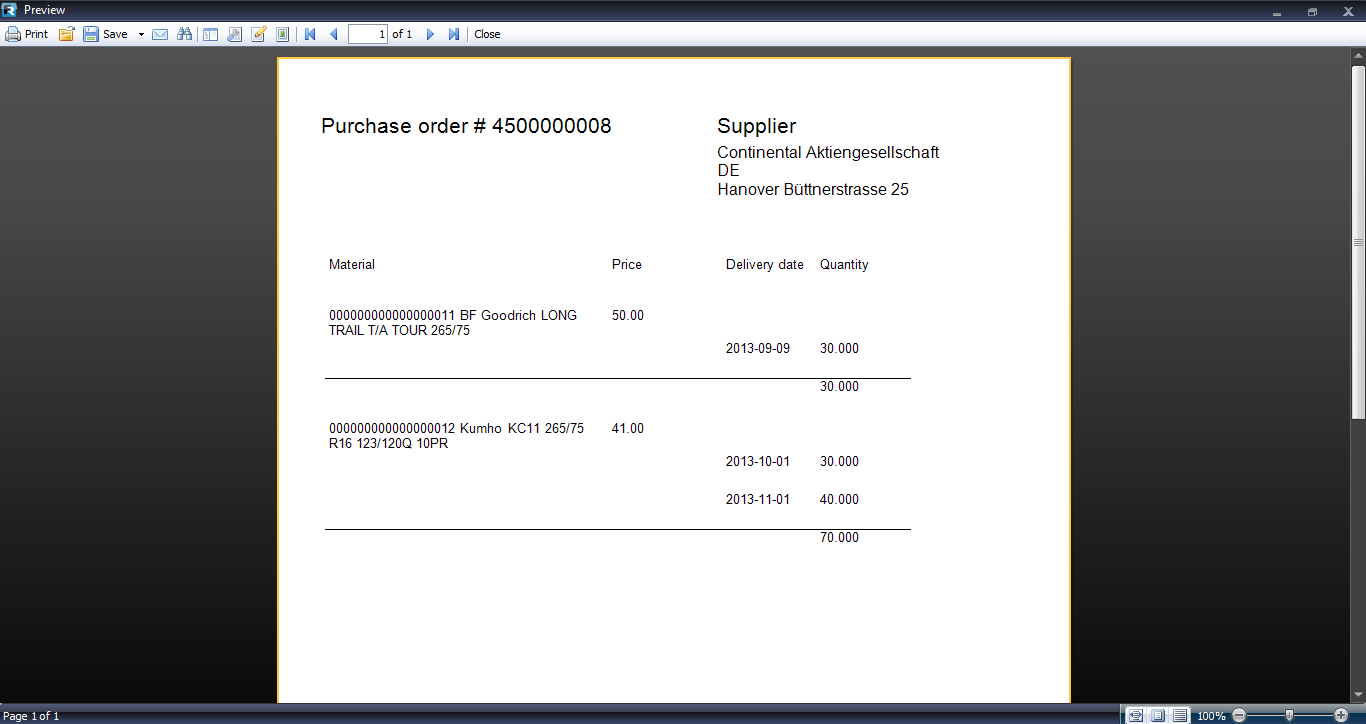Go to previous page arrow
Image resolution: width=1366 pixels, height=724 pixels.
(334, 34)
